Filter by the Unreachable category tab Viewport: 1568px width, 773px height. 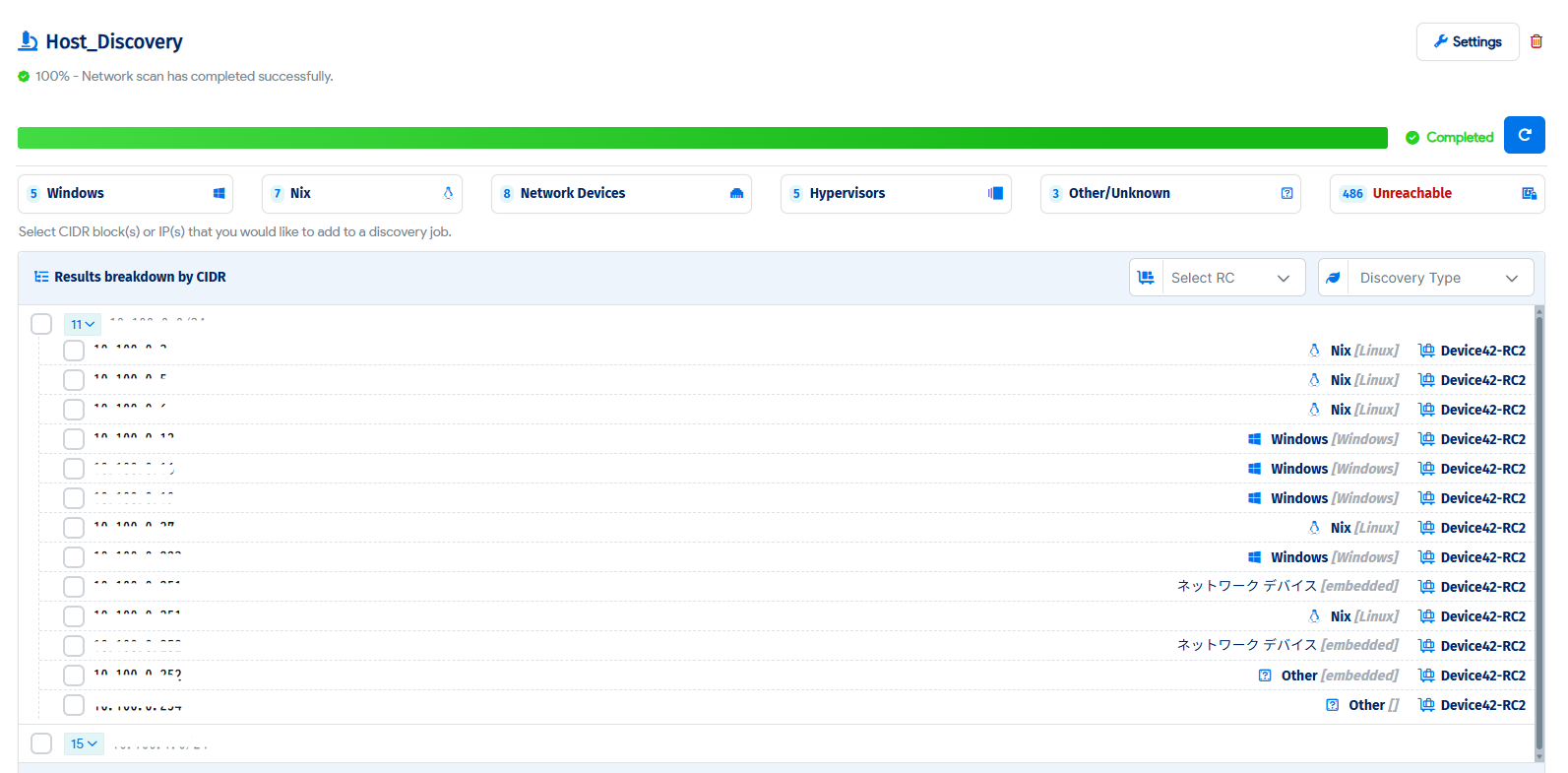click(x=1436, y=194)
